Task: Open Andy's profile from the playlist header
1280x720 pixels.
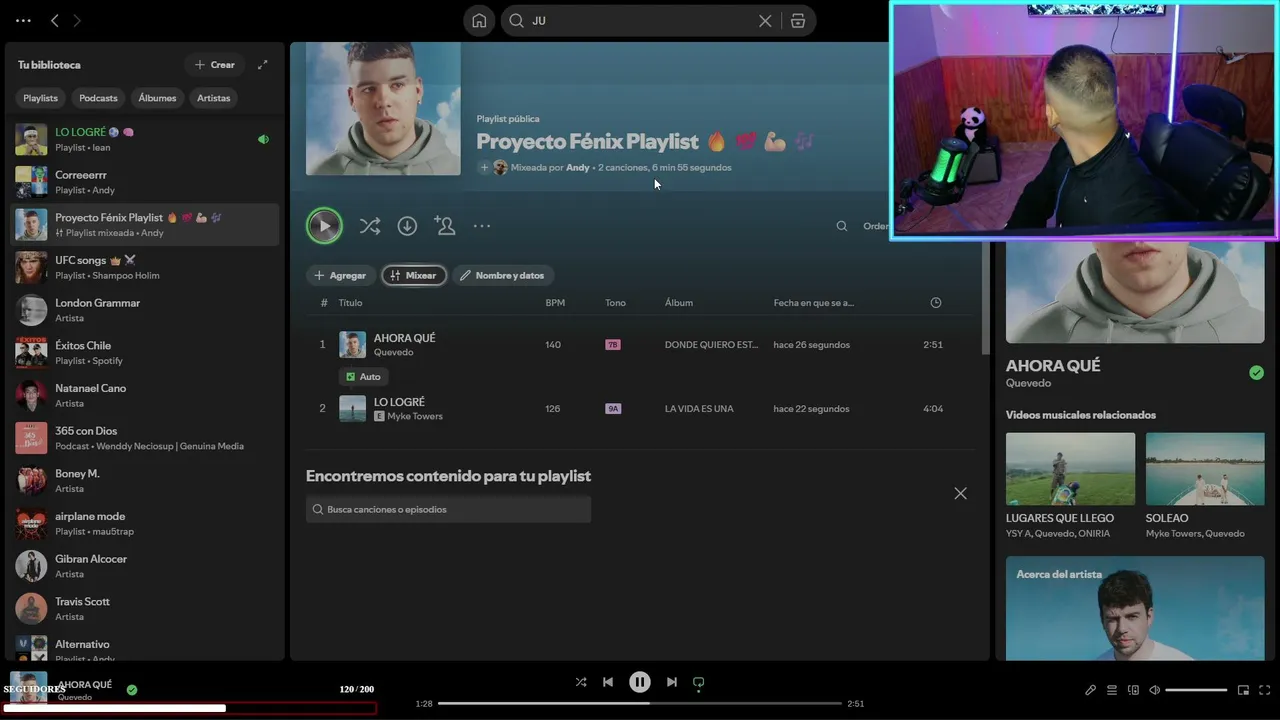Action: pos(578,168)
